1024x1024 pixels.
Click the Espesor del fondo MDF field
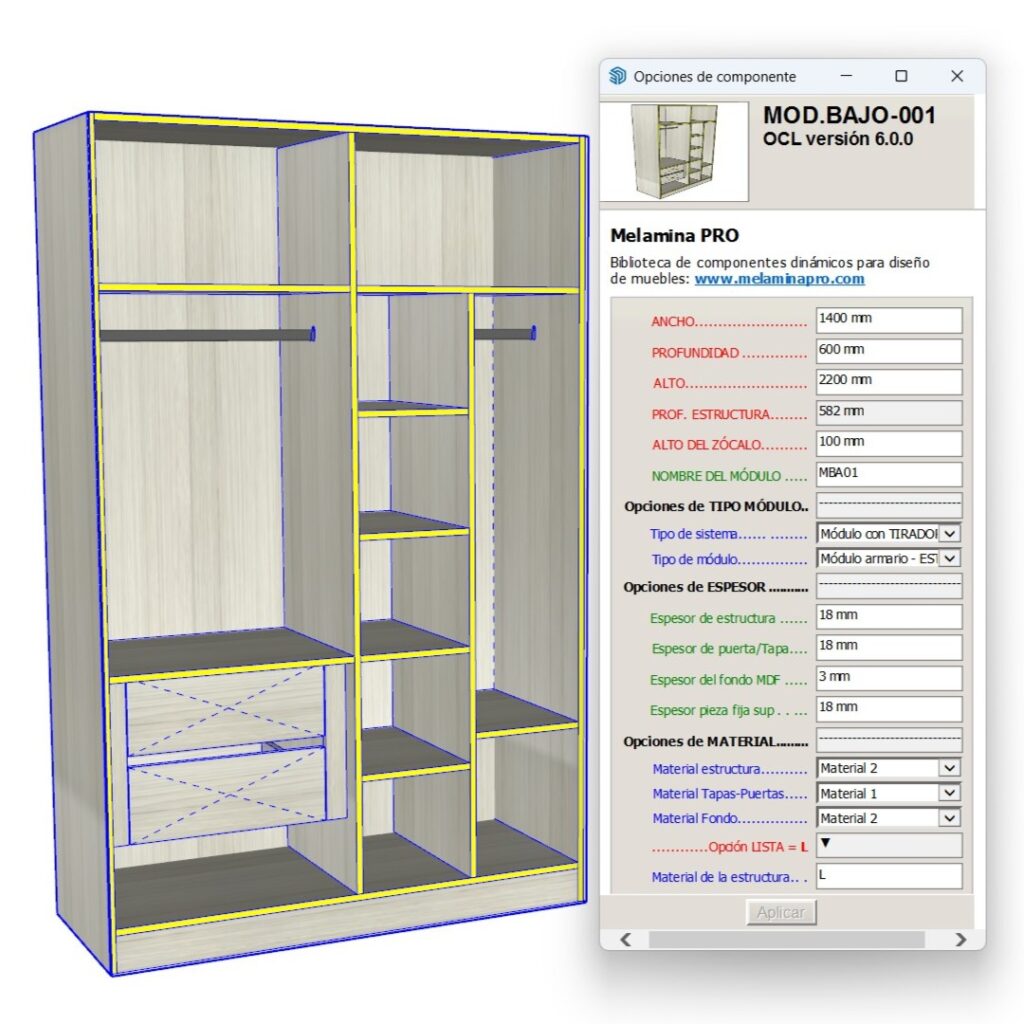(888, 678)
